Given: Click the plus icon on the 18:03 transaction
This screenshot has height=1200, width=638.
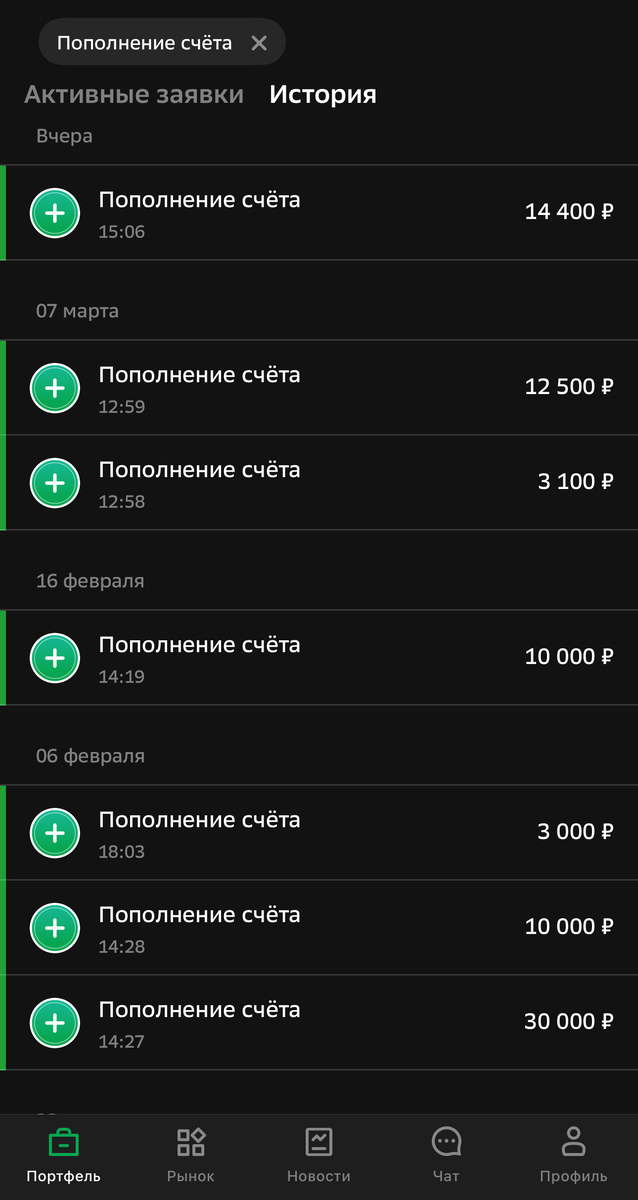Looking at the screenshot, I should point(55,833).
